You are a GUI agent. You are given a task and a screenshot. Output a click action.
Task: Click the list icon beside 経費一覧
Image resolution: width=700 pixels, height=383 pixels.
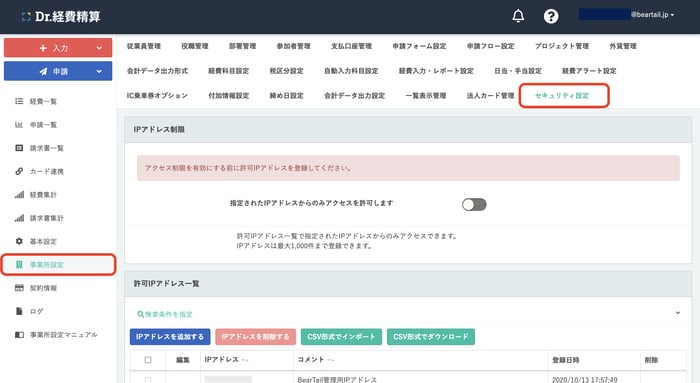[19, 101]
